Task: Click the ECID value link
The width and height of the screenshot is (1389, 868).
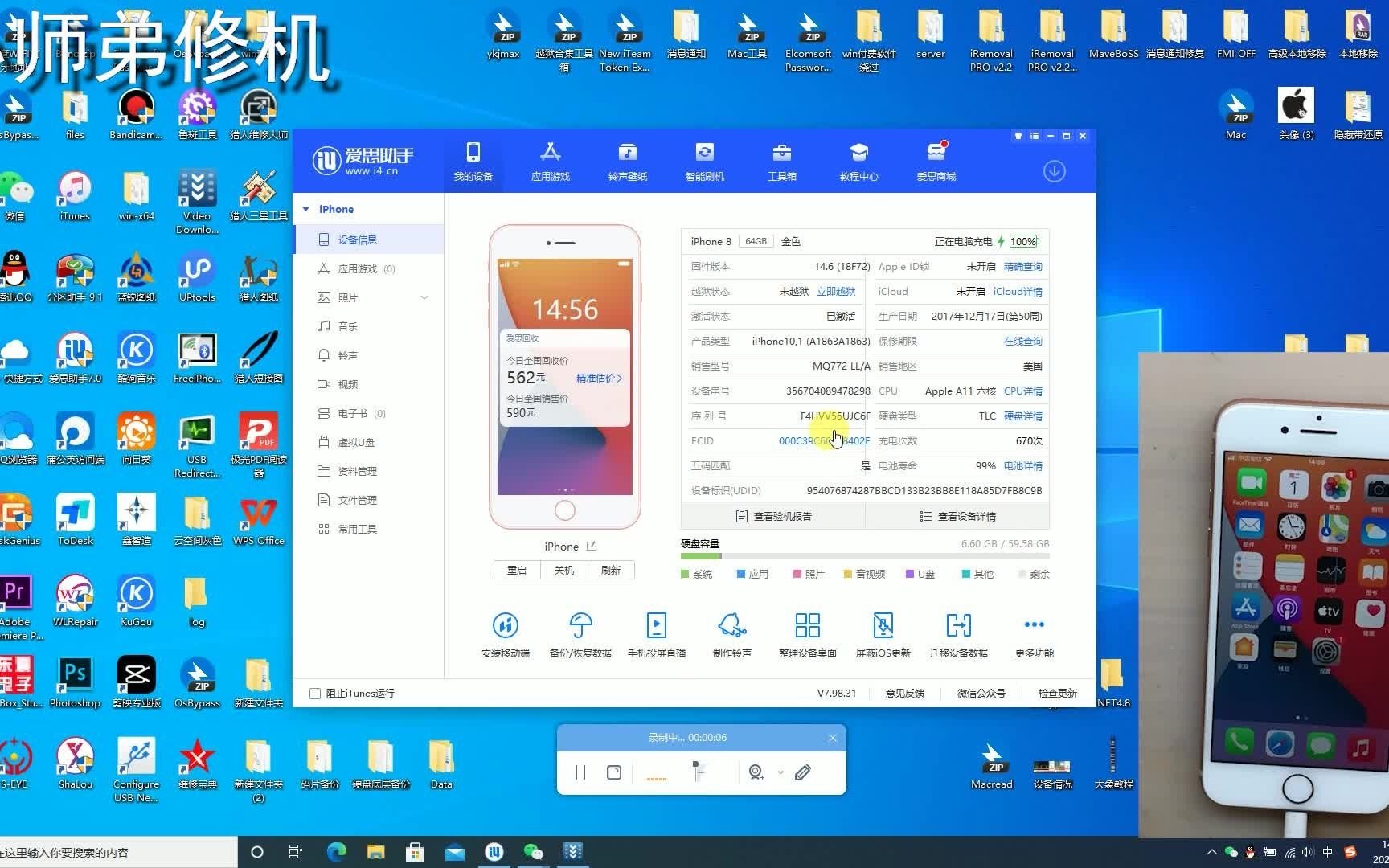Action: pyautogui.click(x=824, y=440)
